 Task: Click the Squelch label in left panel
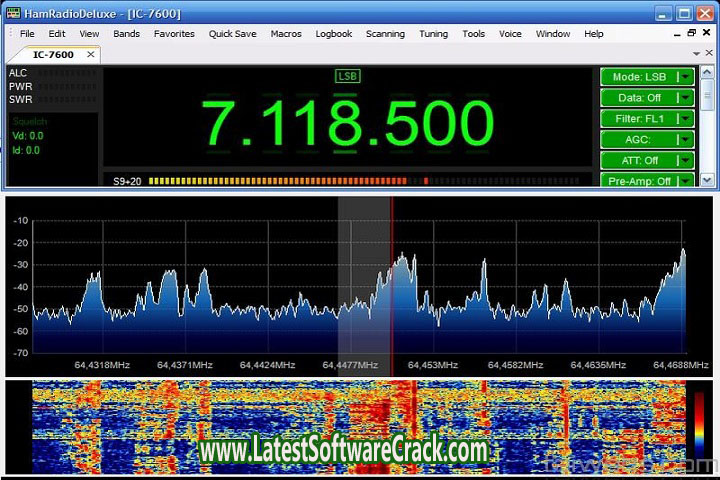click(x=29, y=120)
